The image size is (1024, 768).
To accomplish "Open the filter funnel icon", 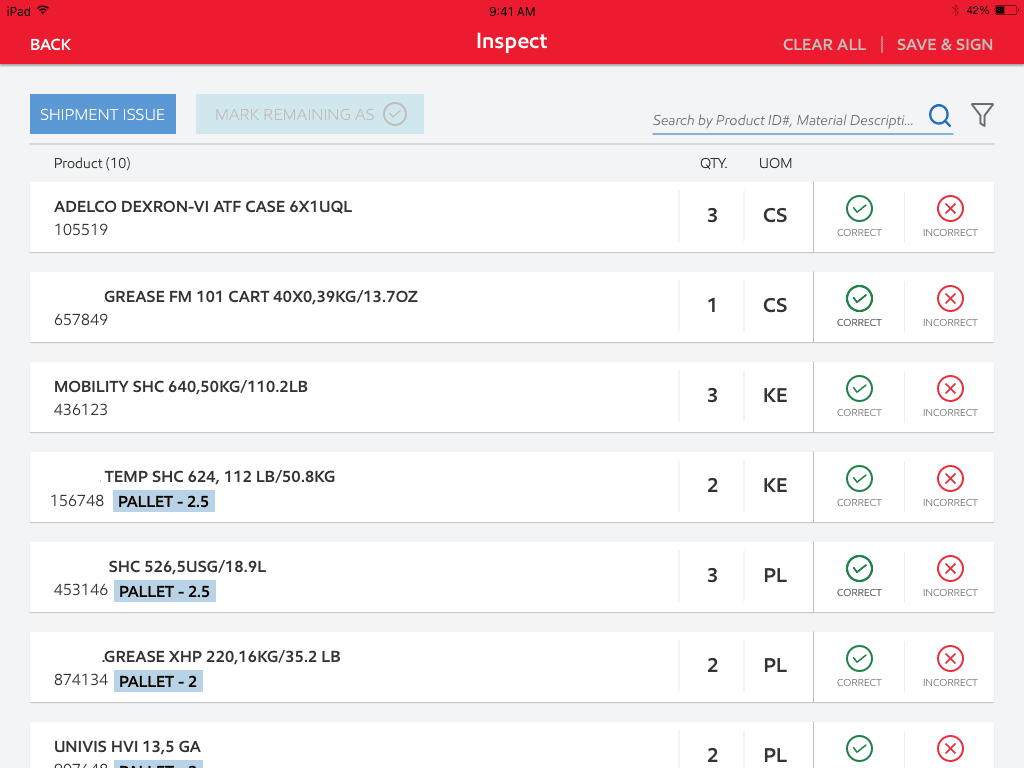I will pyautogui.click(x=982, y=115).
